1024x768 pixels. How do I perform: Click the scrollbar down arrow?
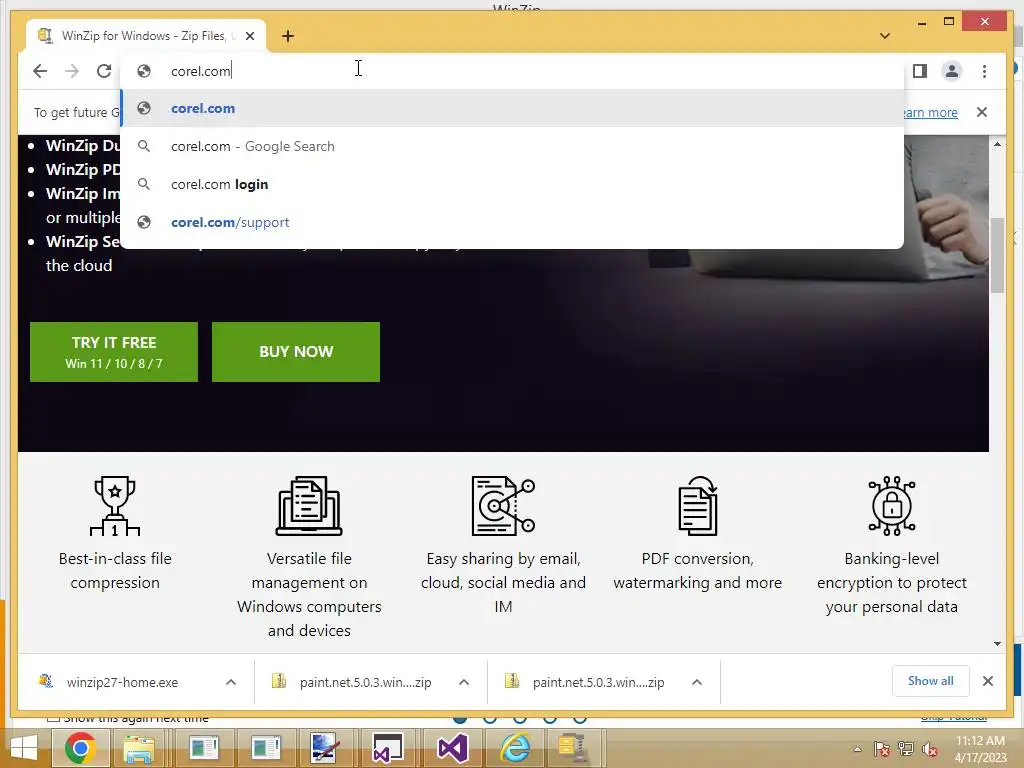(x=997, y=644)
